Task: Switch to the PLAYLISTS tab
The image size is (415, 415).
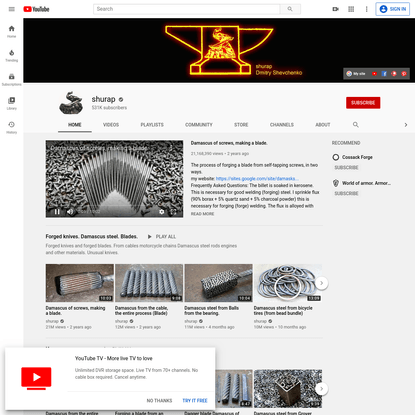Action: [152, 125]
